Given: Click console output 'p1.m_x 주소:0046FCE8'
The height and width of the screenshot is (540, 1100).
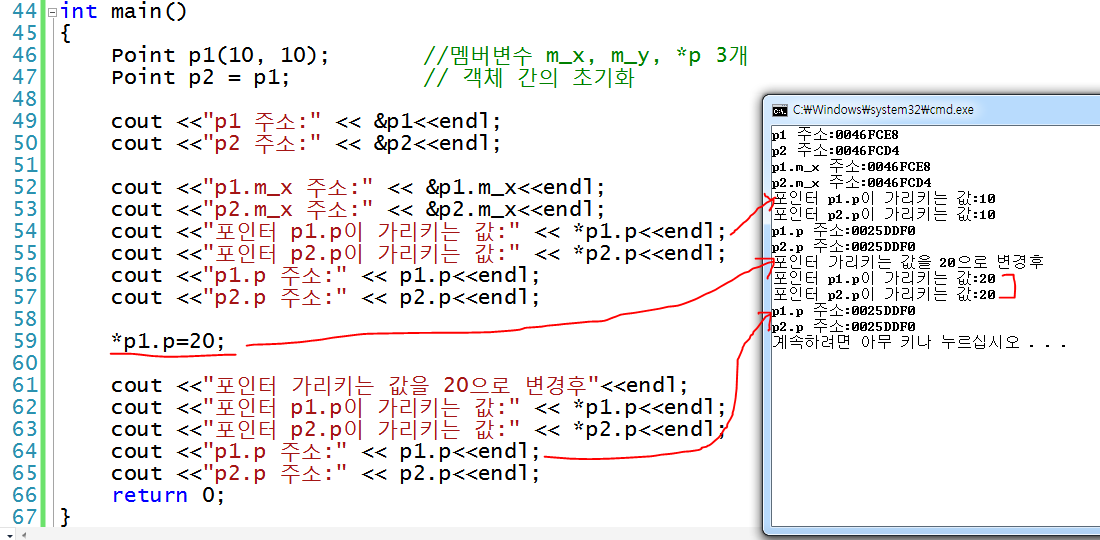Looking at the screenshot, I should coord(851,167).
